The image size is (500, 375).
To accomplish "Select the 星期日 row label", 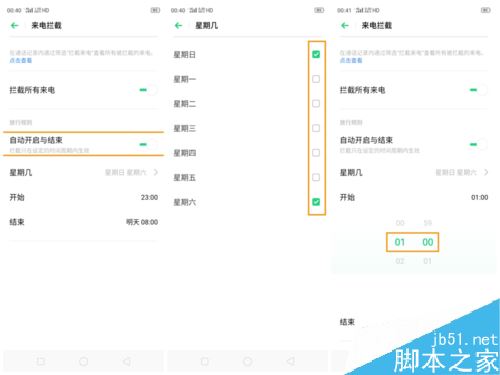I will [184, 54].
